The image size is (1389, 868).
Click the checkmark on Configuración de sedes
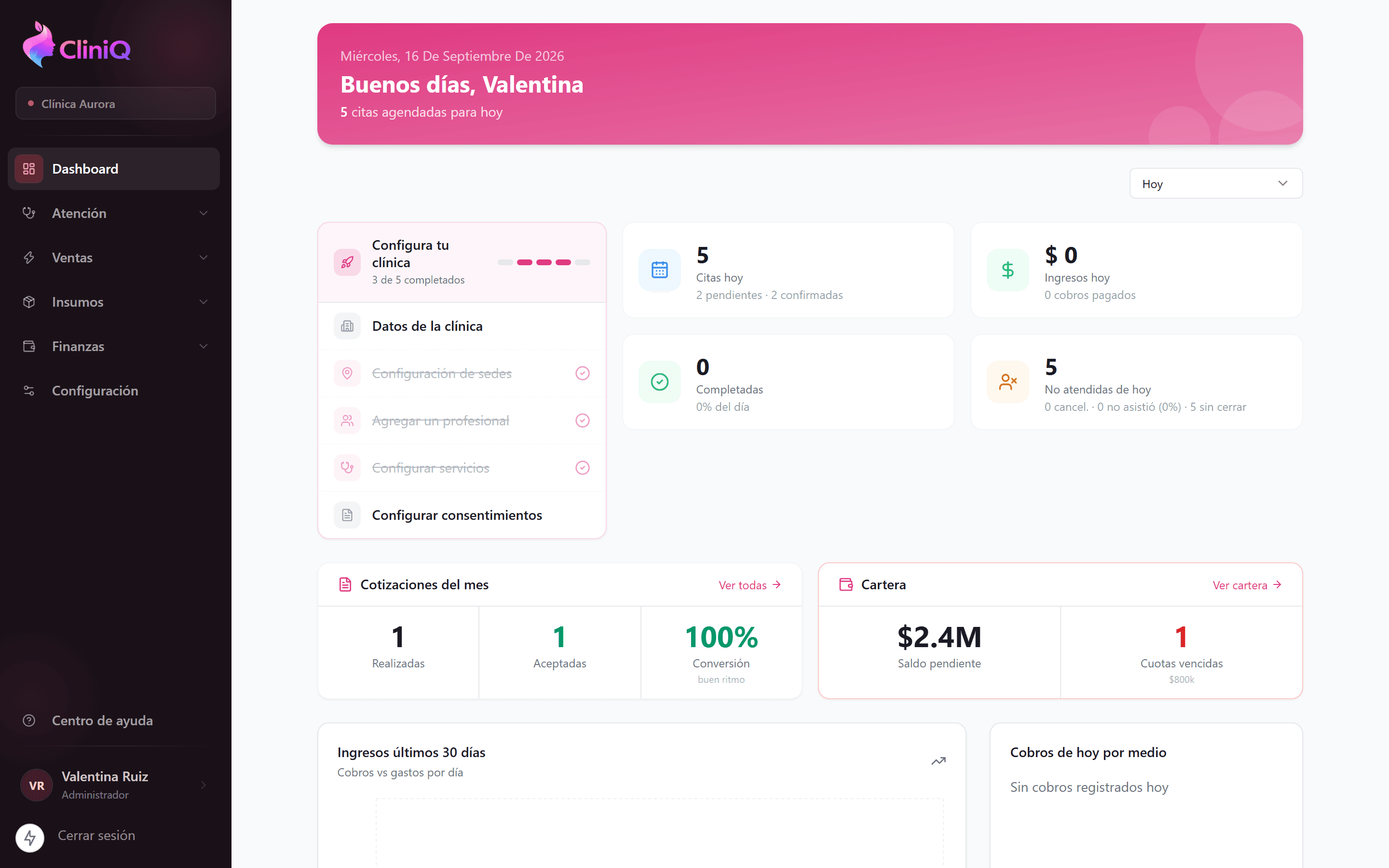click(583, 373)
